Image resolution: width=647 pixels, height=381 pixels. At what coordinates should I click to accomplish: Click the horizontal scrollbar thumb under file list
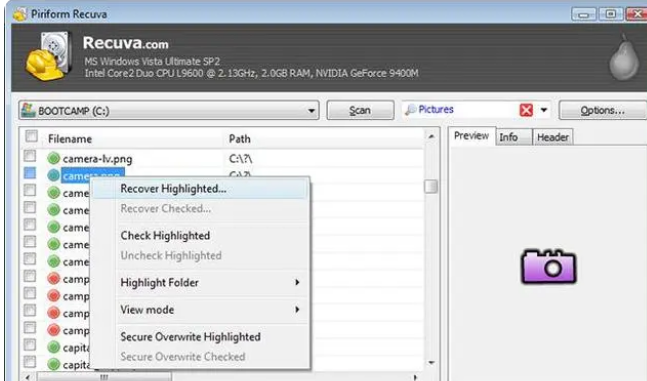(x=104, y=377)
